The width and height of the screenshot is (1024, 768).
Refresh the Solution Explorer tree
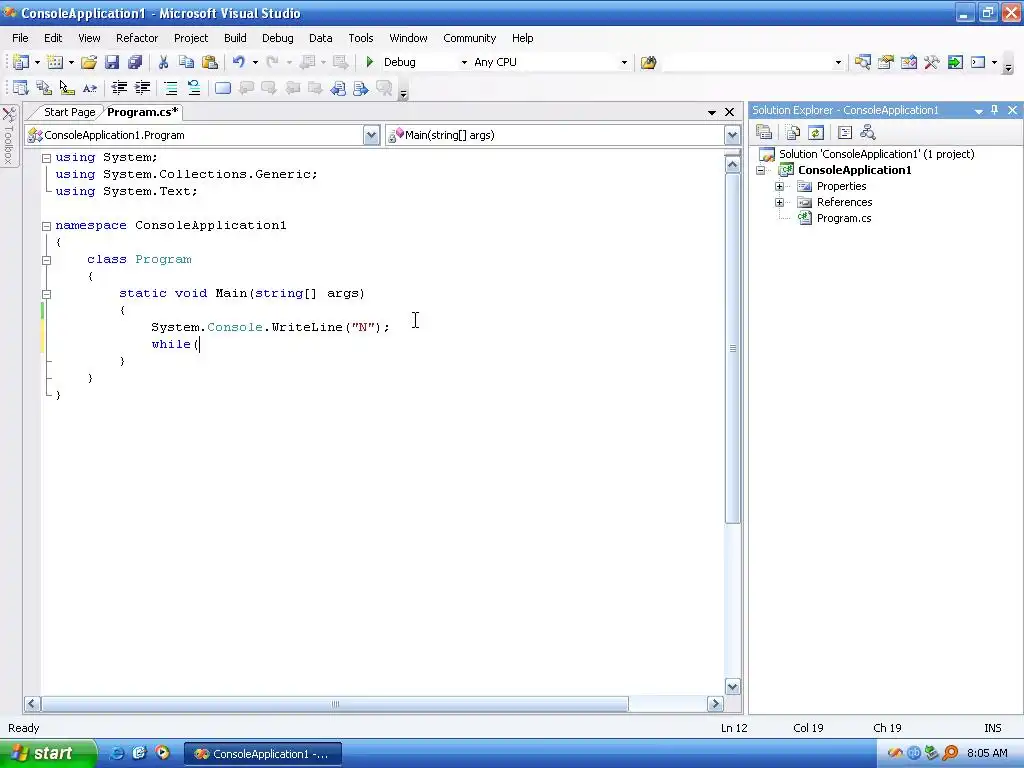pos(816,133)
